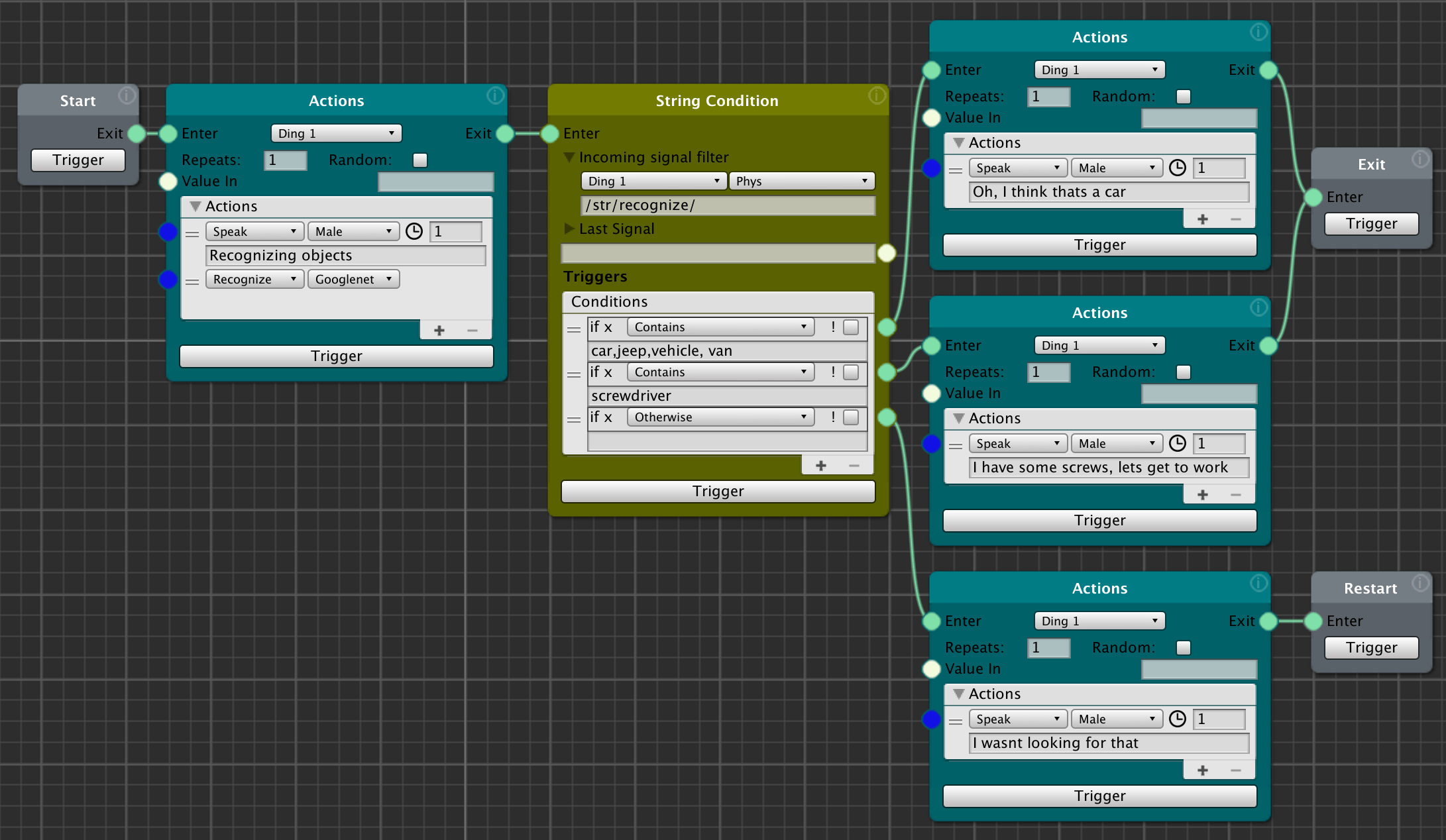Viewport: 1446px width, 840px height.
Task: Open the Phys signal filter dropdown
Action: click(801, 182)
